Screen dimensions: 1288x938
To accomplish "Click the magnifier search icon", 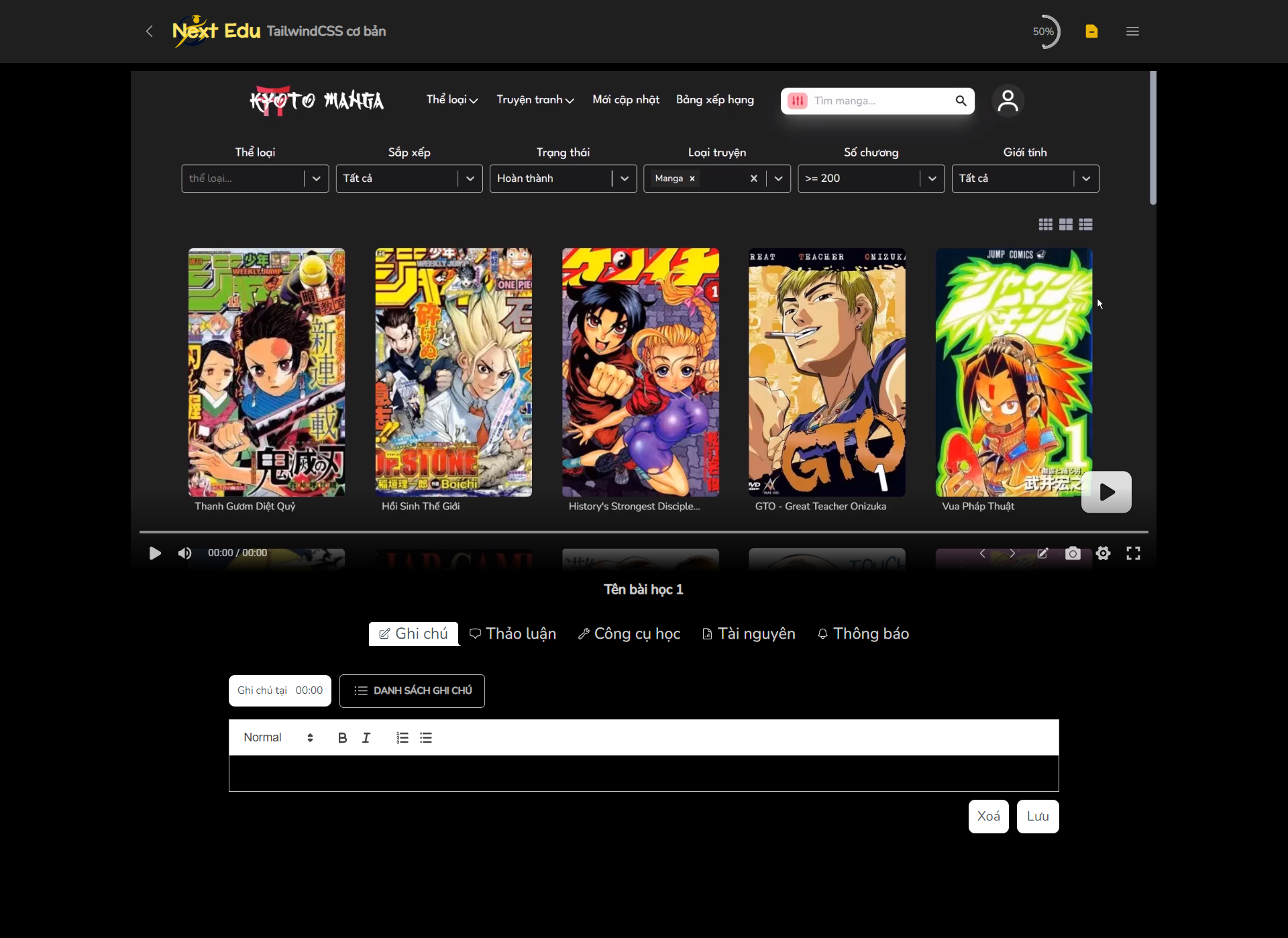I will 961,101.
